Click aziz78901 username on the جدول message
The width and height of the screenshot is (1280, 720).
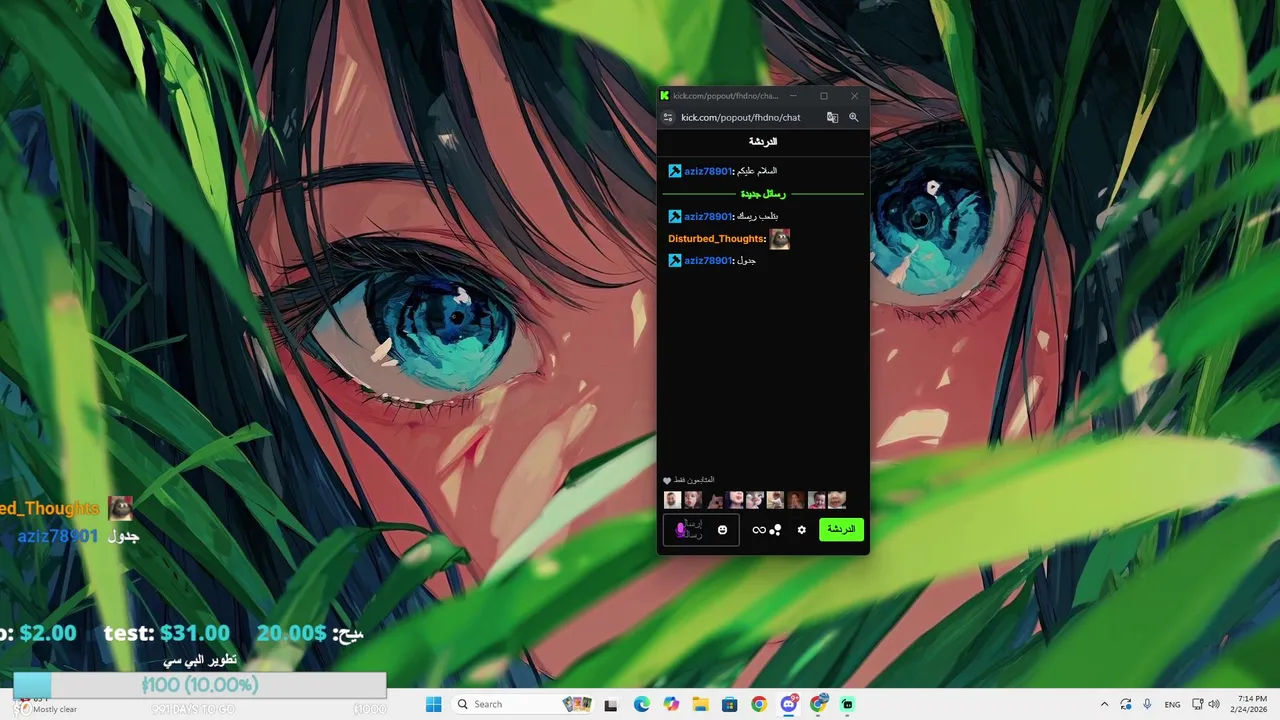[708, 261]
